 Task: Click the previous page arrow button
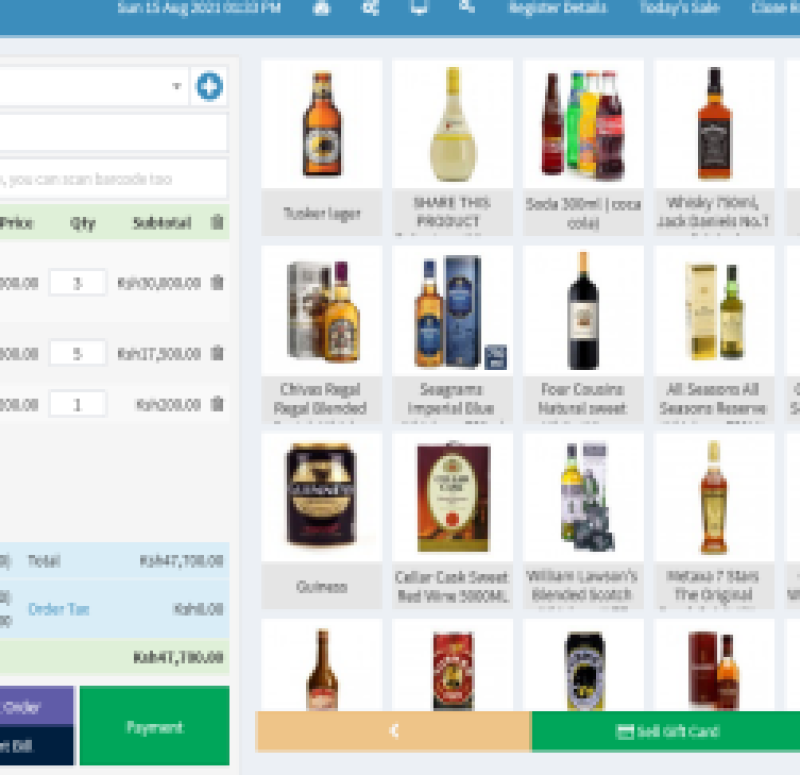click(x=393, y=732)
